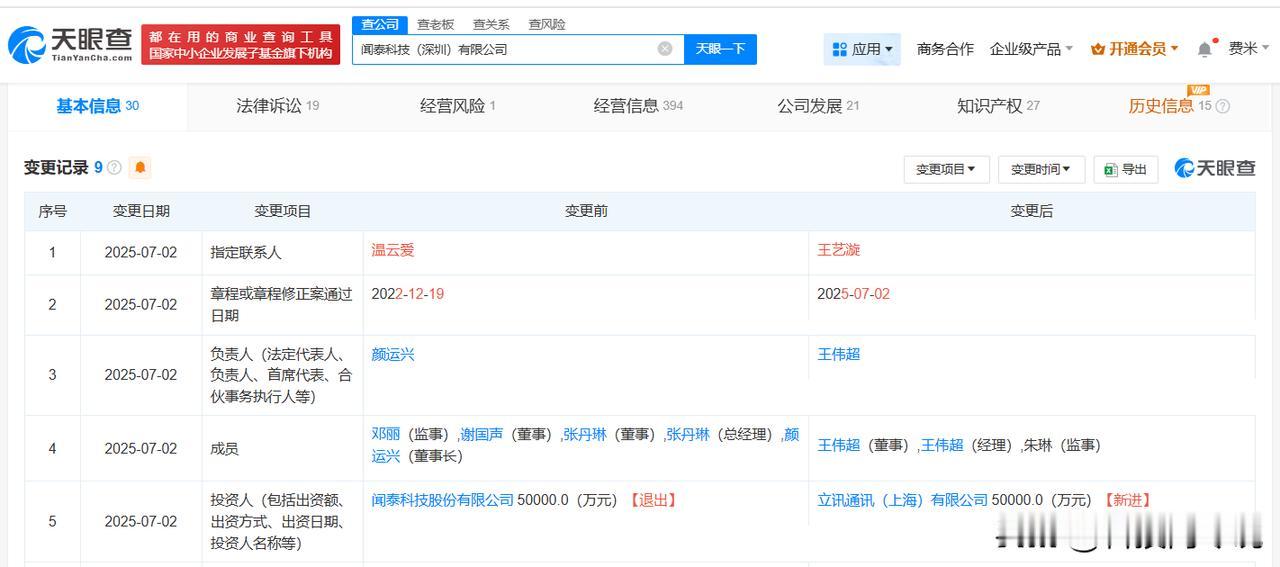
Task: Open the 变更时间 filter dropdown
Action: 1041,170
